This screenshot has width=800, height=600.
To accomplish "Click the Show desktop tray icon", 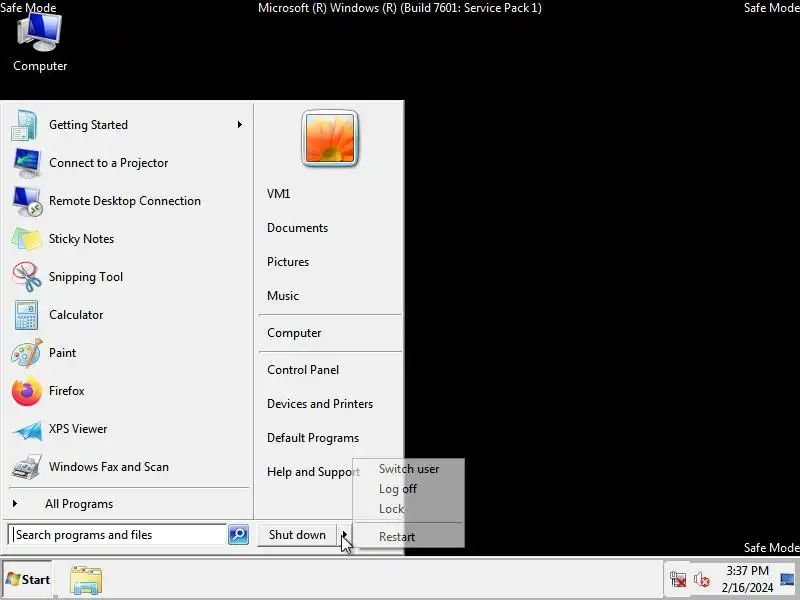I will click(787, 580).
